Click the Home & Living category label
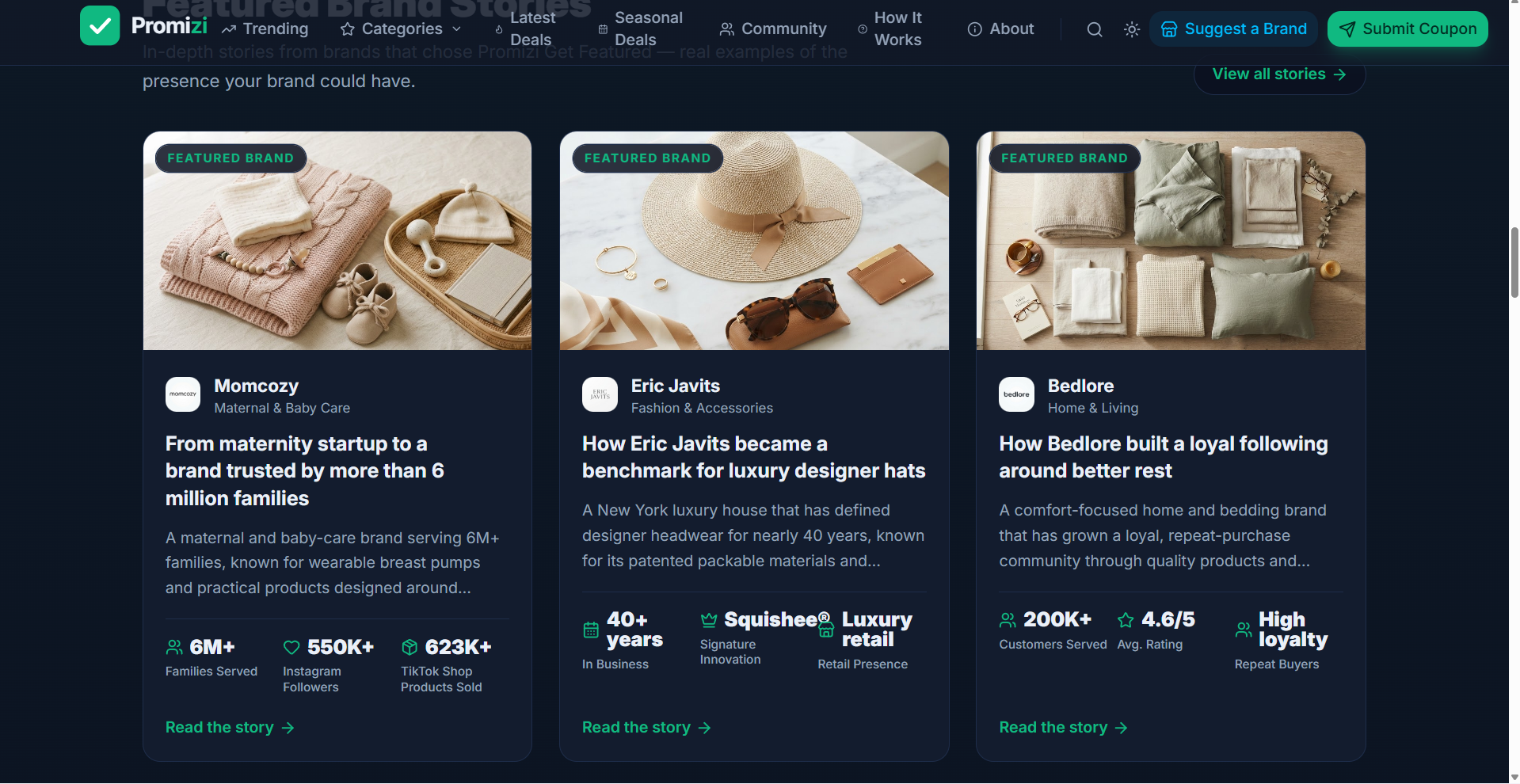1520x784 pixels. (1093, 408)
